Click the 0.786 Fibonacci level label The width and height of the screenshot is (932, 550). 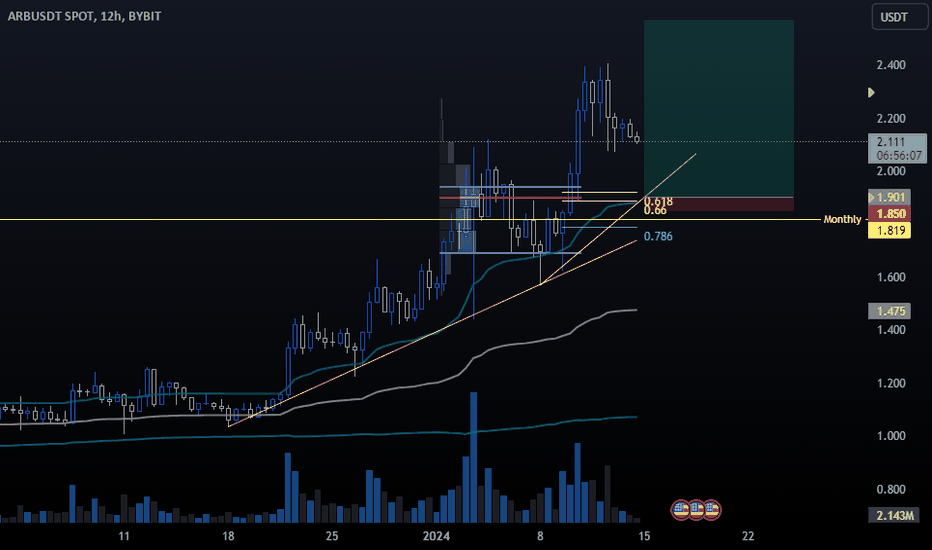pyautogui.click(x=659, y=236)
